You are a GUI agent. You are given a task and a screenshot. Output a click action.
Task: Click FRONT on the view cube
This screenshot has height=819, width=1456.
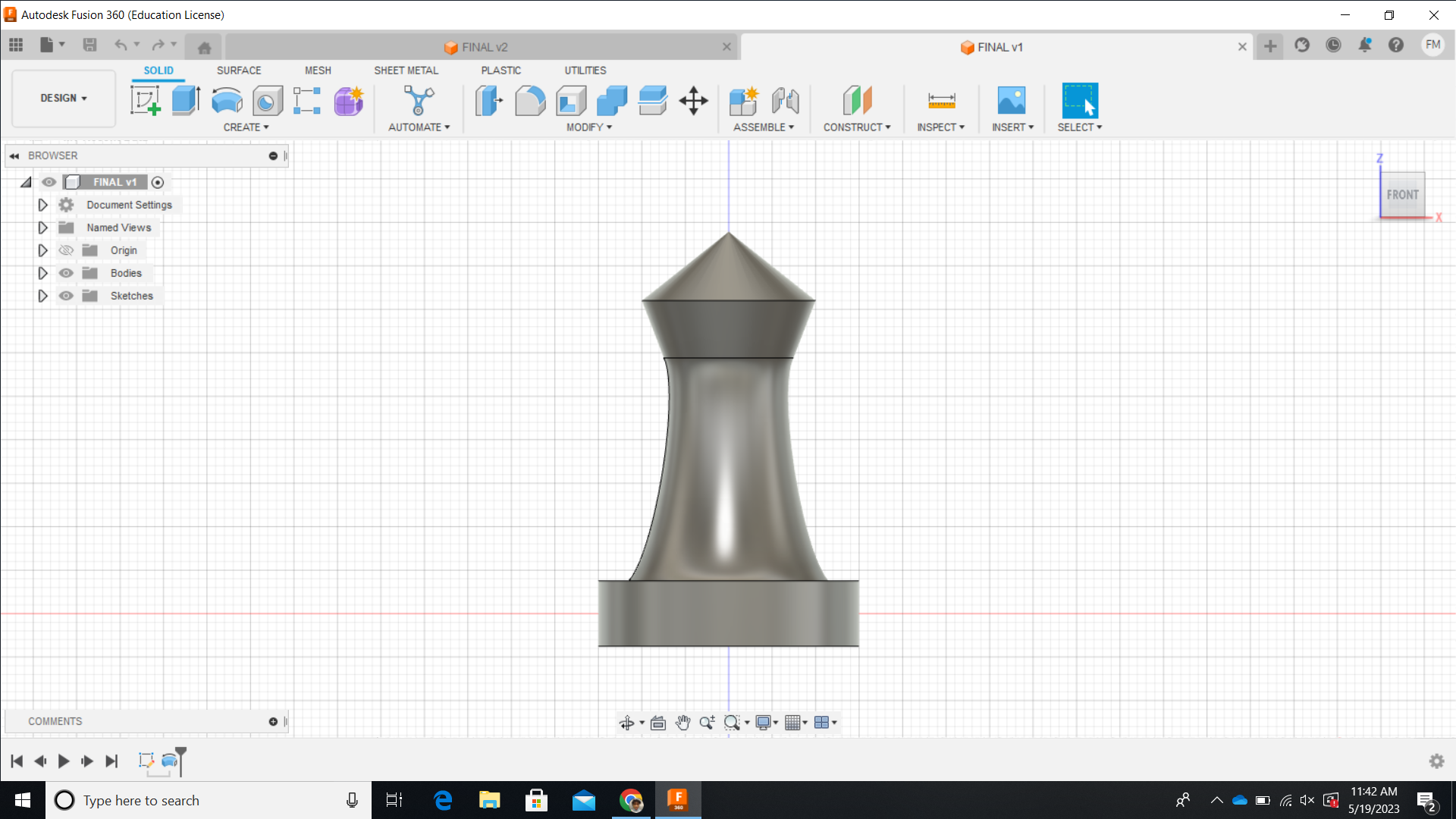coord(1402,194)
